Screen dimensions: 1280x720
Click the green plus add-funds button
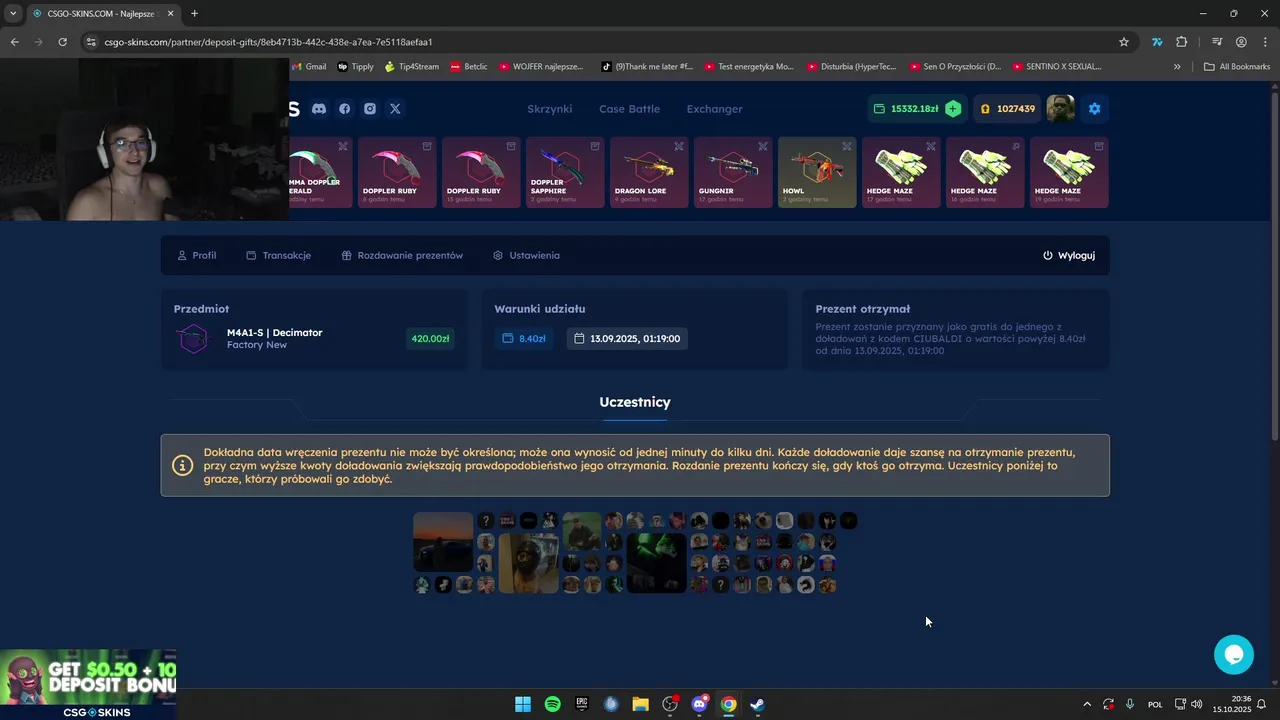(x=953, y=109)
